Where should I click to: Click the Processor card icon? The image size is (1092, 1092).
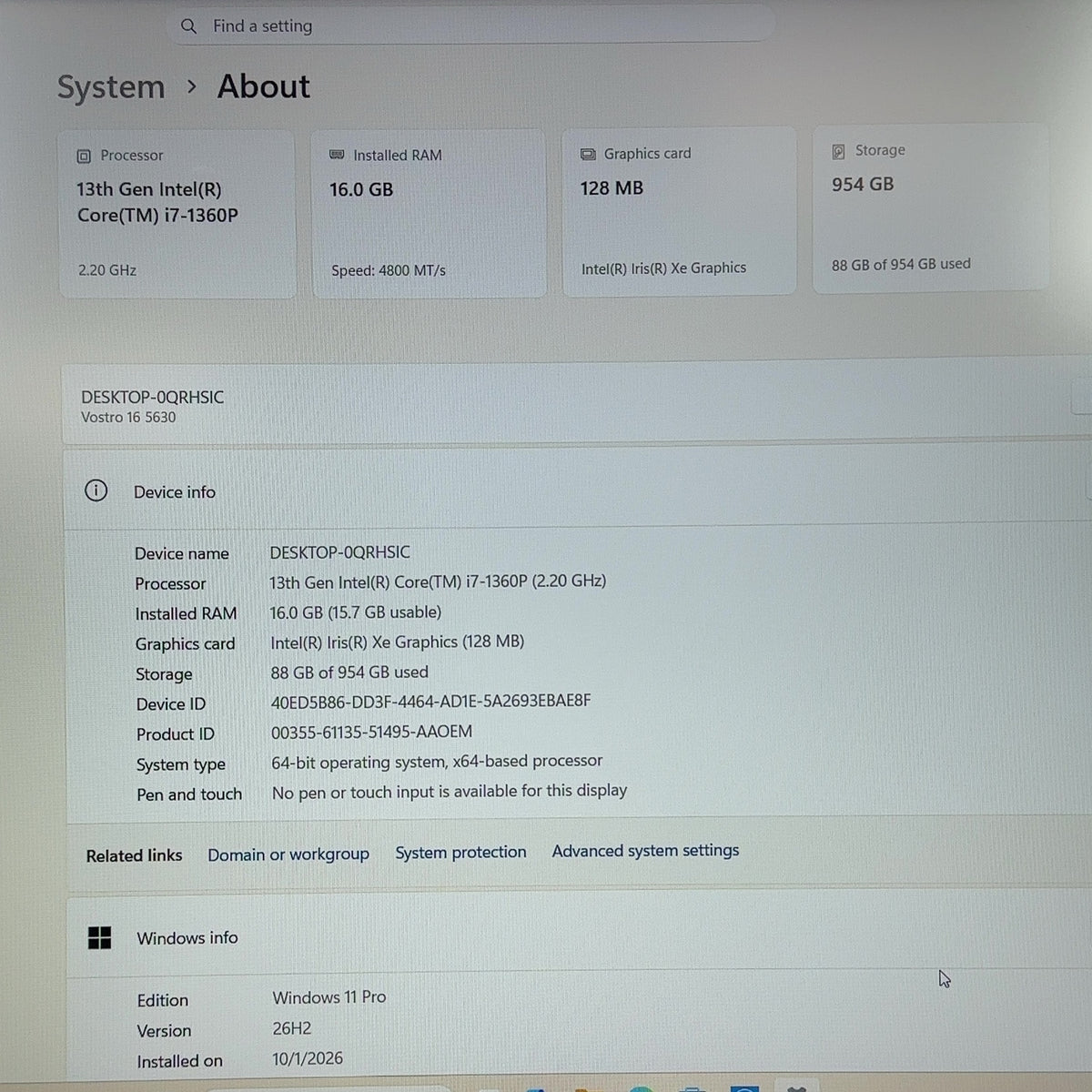[x=84, y=157]
